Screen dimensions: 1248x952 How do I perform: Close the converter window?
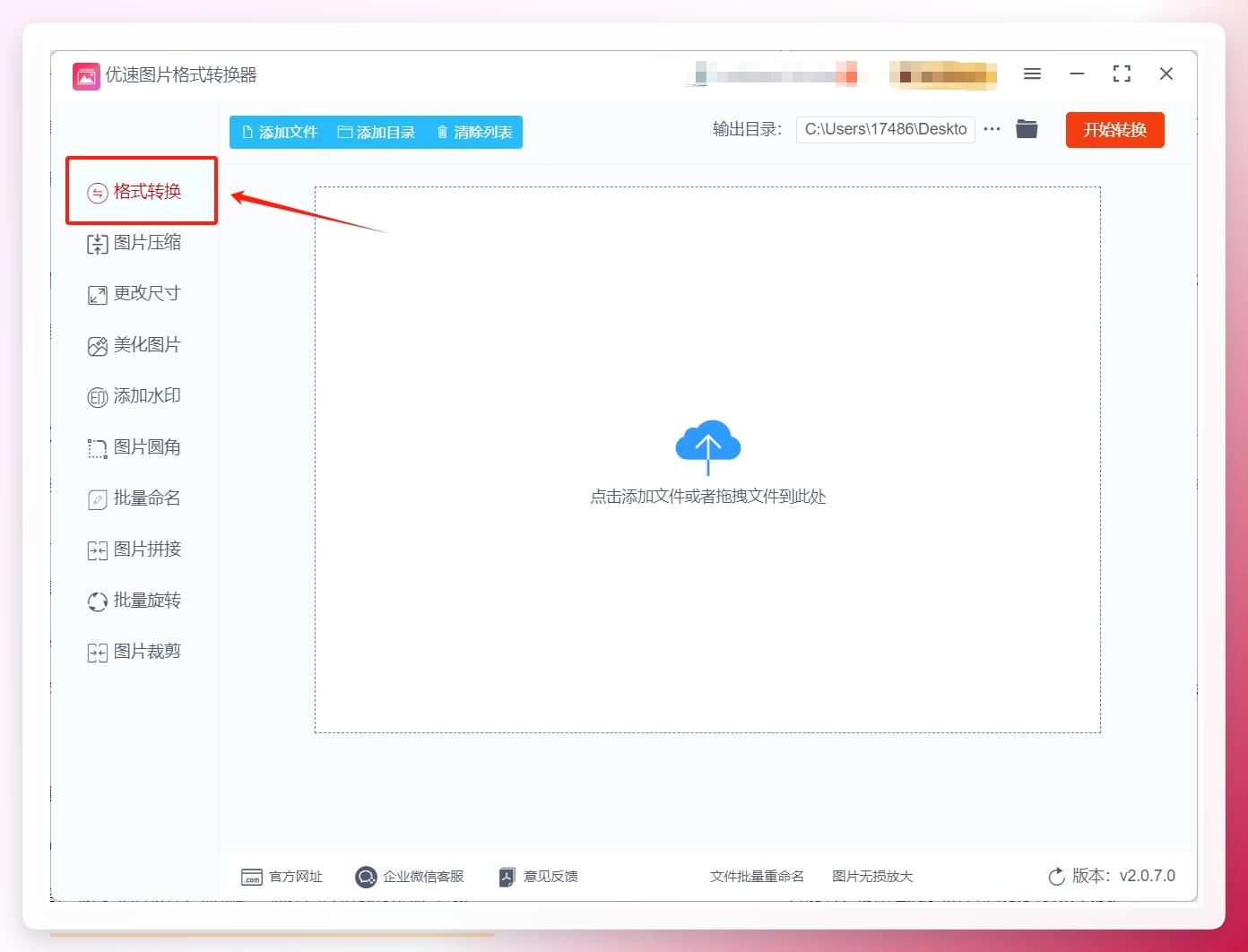[1166, 74]
